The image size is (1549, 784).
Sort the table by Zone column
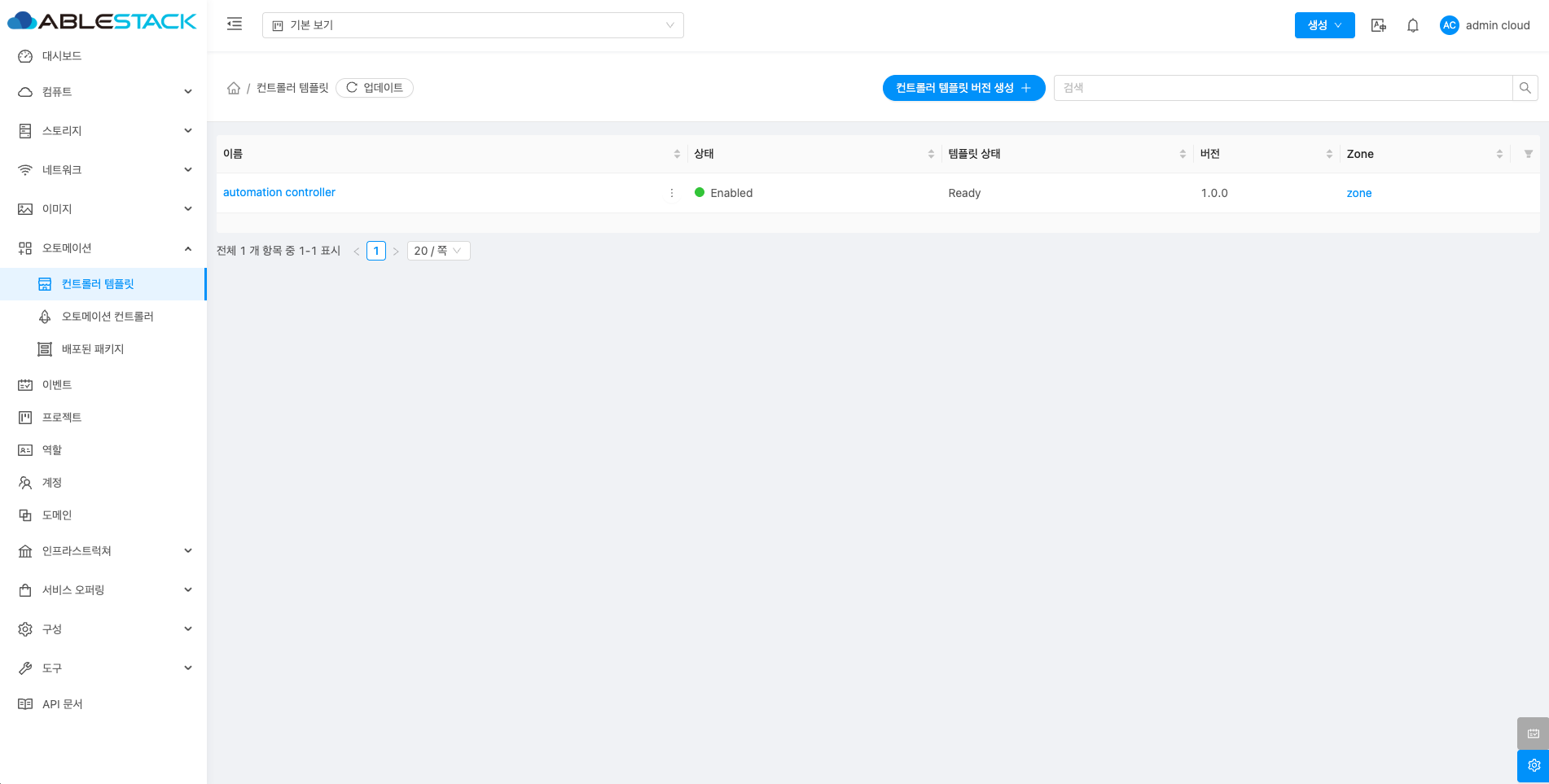coord(1499,154)
